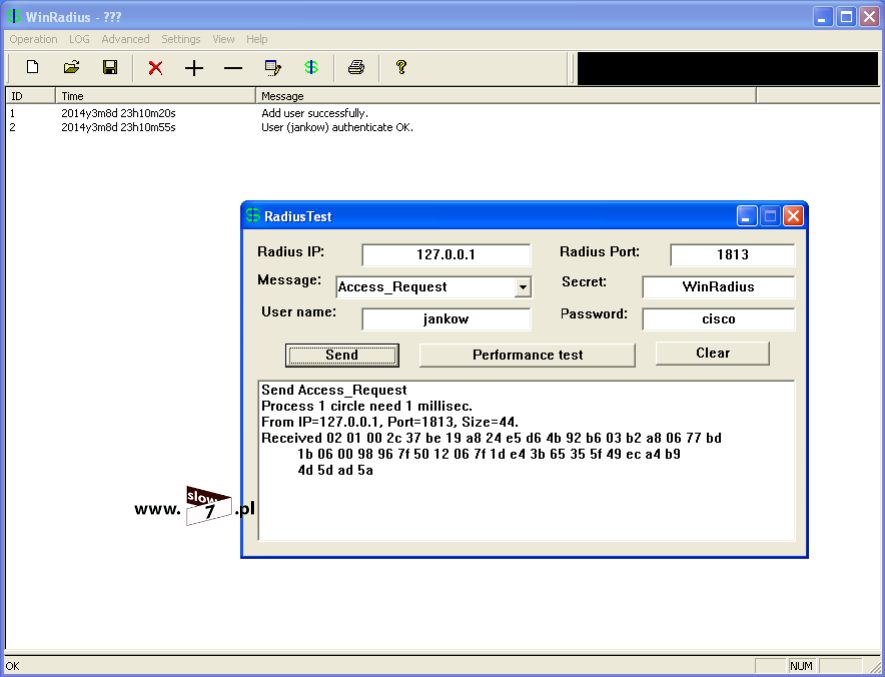
Task: Click the red X delete icon
Action: point(155,68)
